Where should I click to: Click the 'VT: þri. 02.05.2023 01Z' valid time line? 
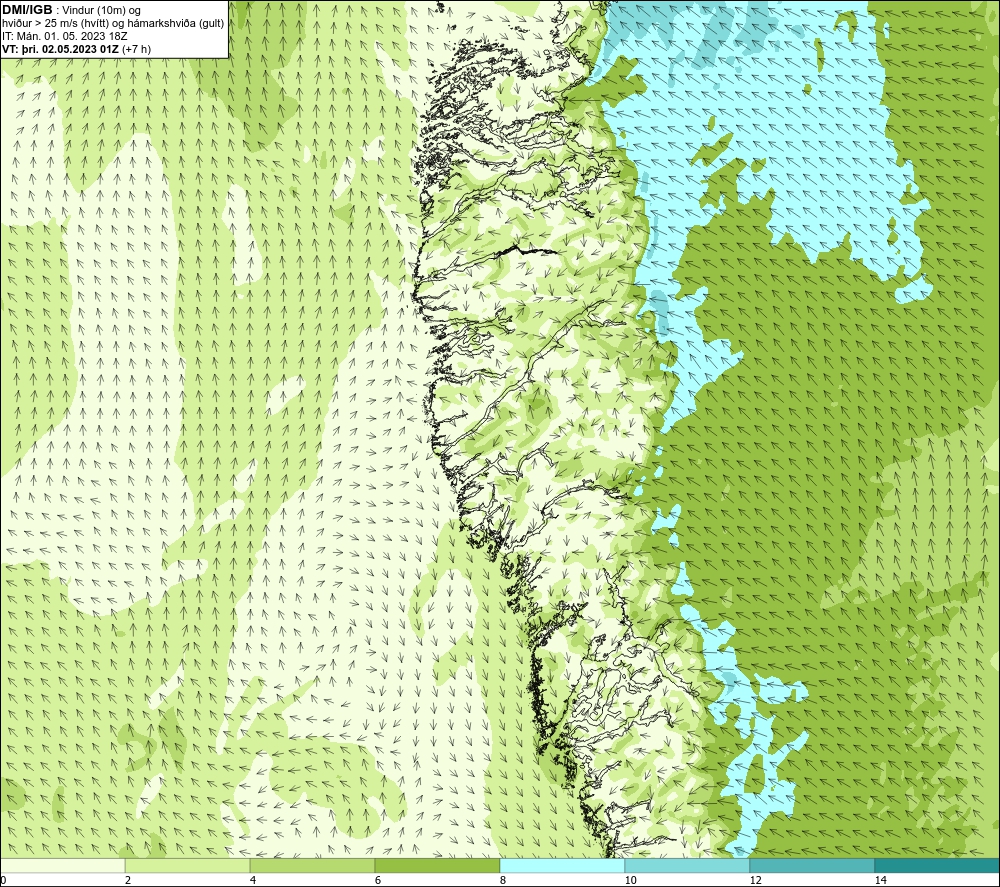tap(61, 48)
